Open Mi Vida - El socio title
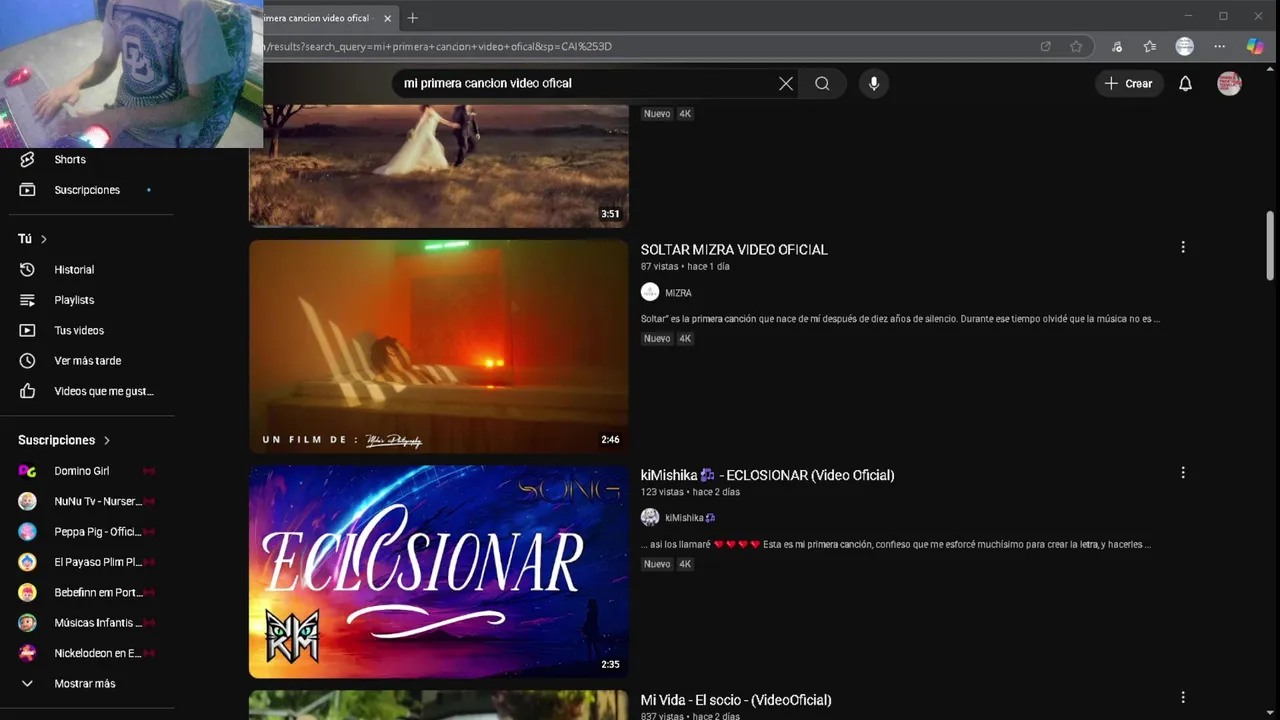 pos(736,700)
